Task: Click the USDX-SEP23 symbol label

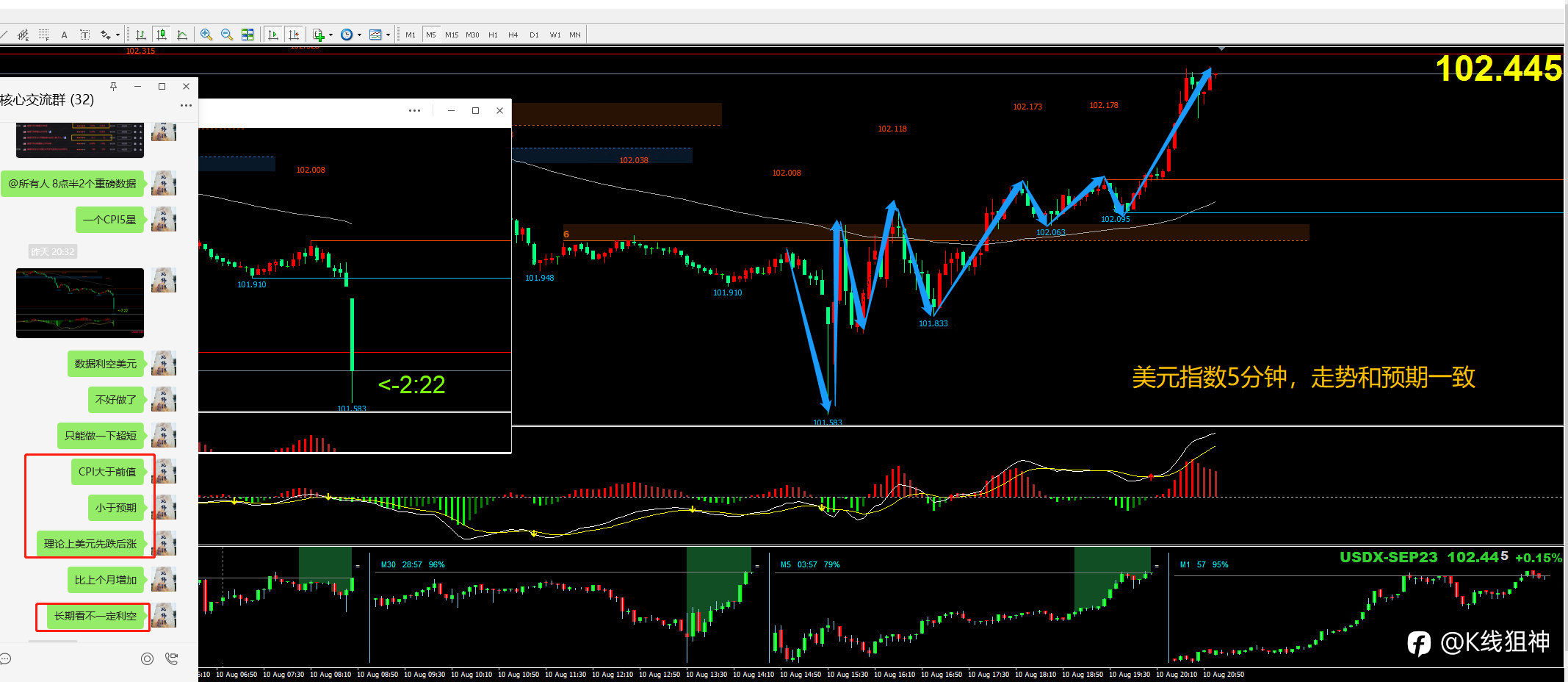Action: [1388, 557]
